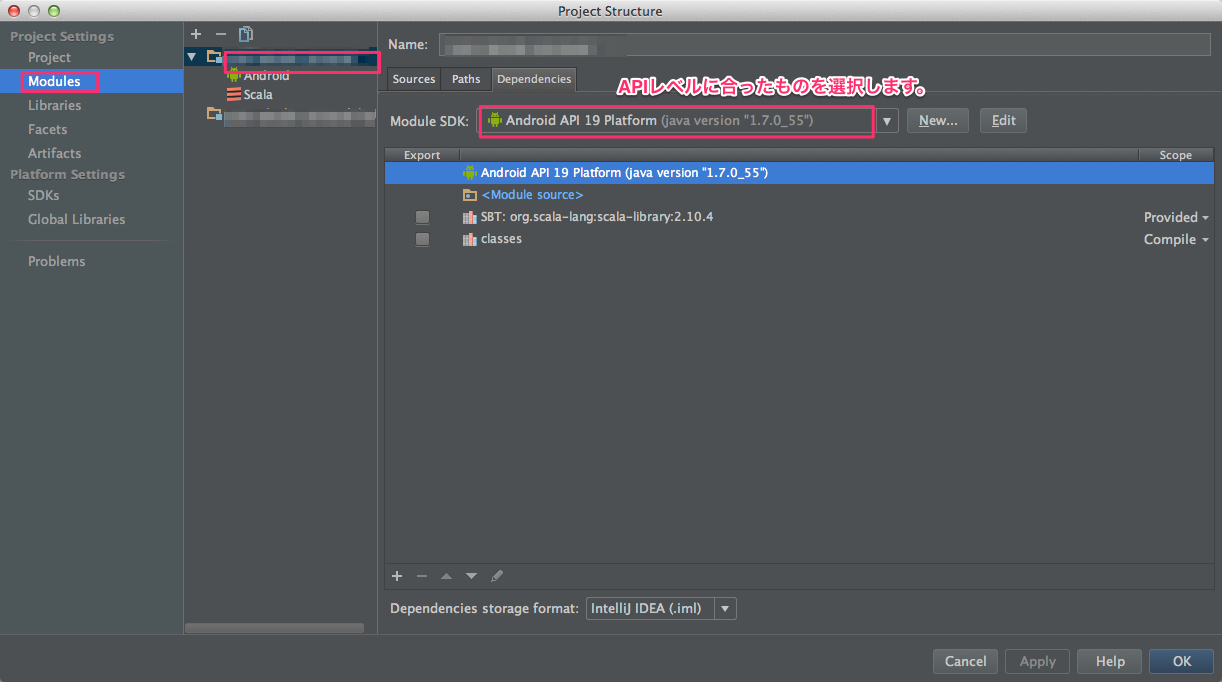
Task: Change the Compile scope of classes
Action: [1176, 239]
